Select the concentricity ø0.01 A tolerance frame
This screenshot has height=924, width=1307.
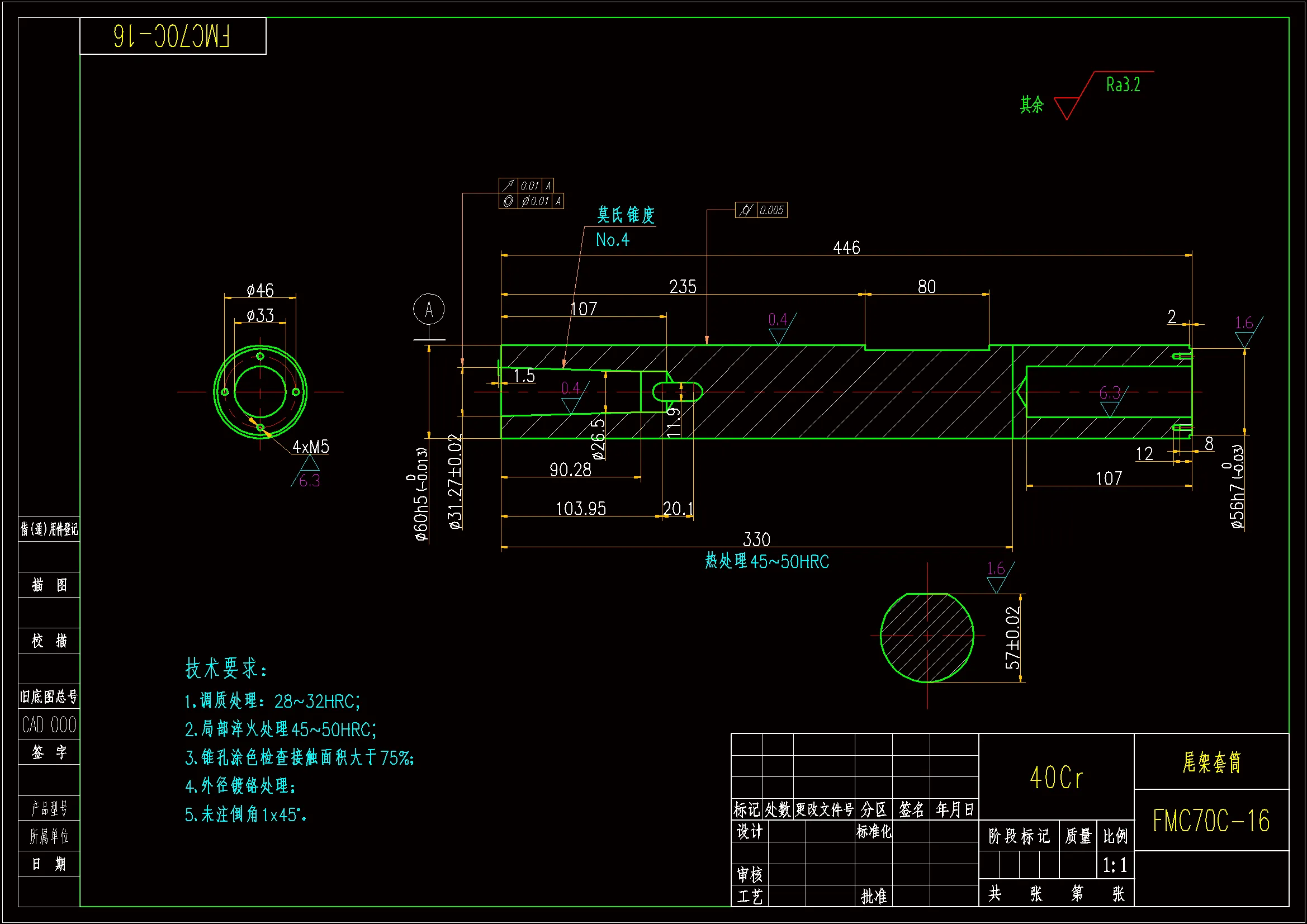point(531,201)
